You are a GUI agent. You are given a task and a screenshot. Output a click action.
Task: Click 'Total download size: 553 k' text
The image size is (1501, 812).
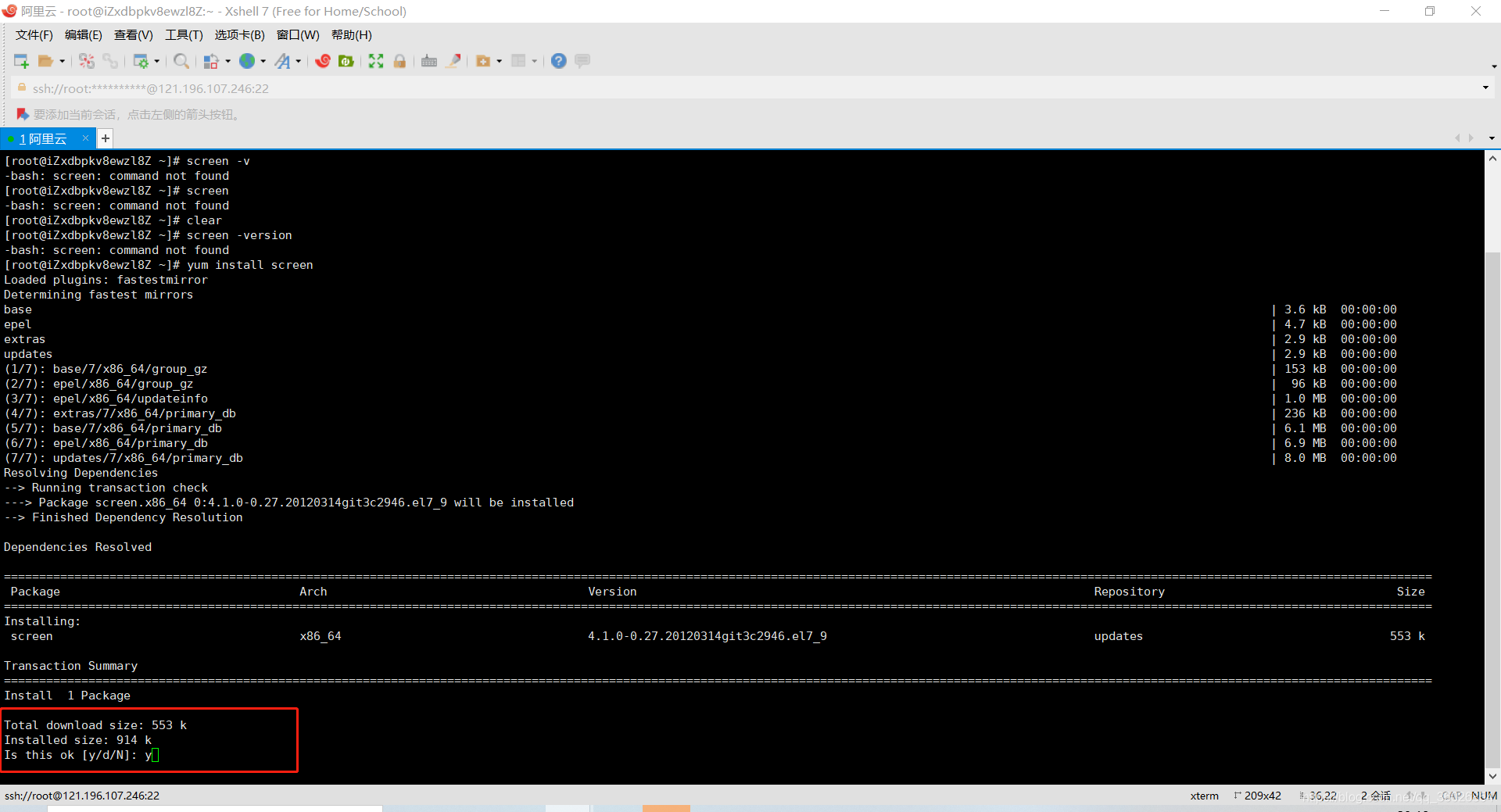click(x=95, y=725)
